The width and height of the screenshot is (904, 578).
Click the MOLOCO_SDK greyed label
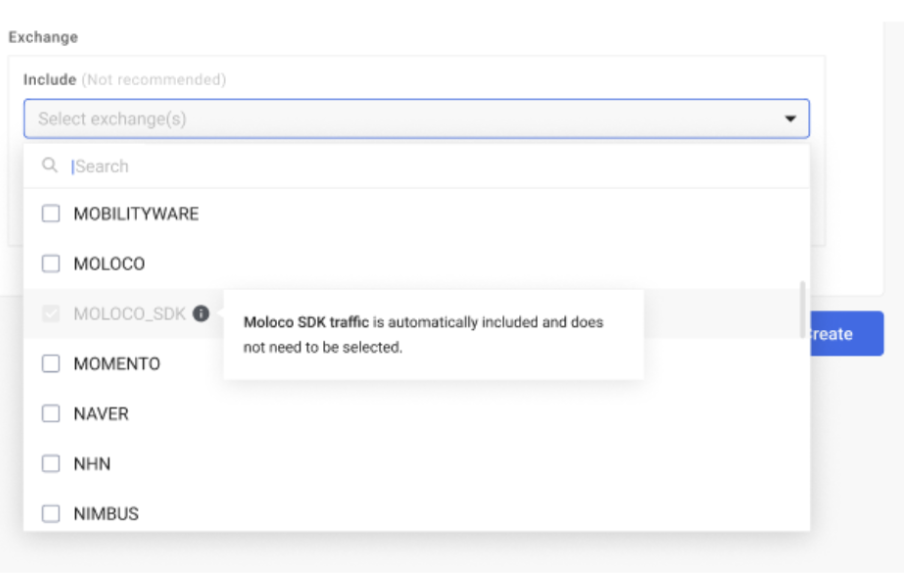point(130,313)
